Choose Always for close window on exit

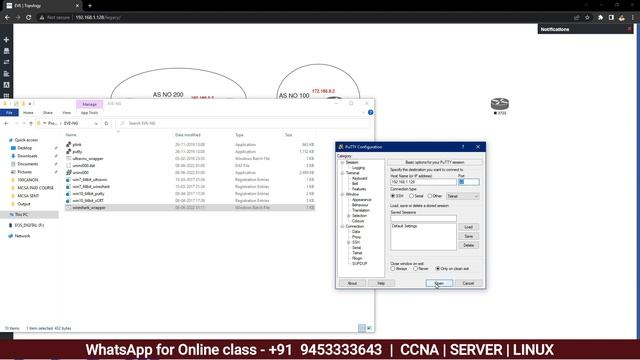(x=393, y=269)
